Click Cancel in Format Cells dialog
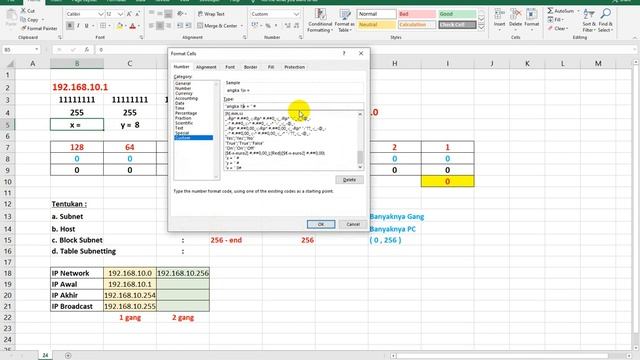640x360 pixels. 353,224
